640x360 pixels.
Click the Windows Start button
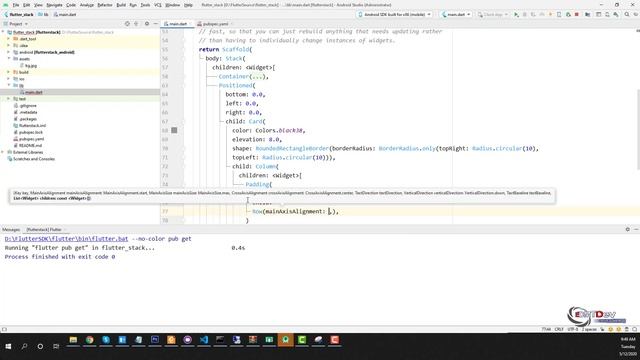[x=8, y=346]
